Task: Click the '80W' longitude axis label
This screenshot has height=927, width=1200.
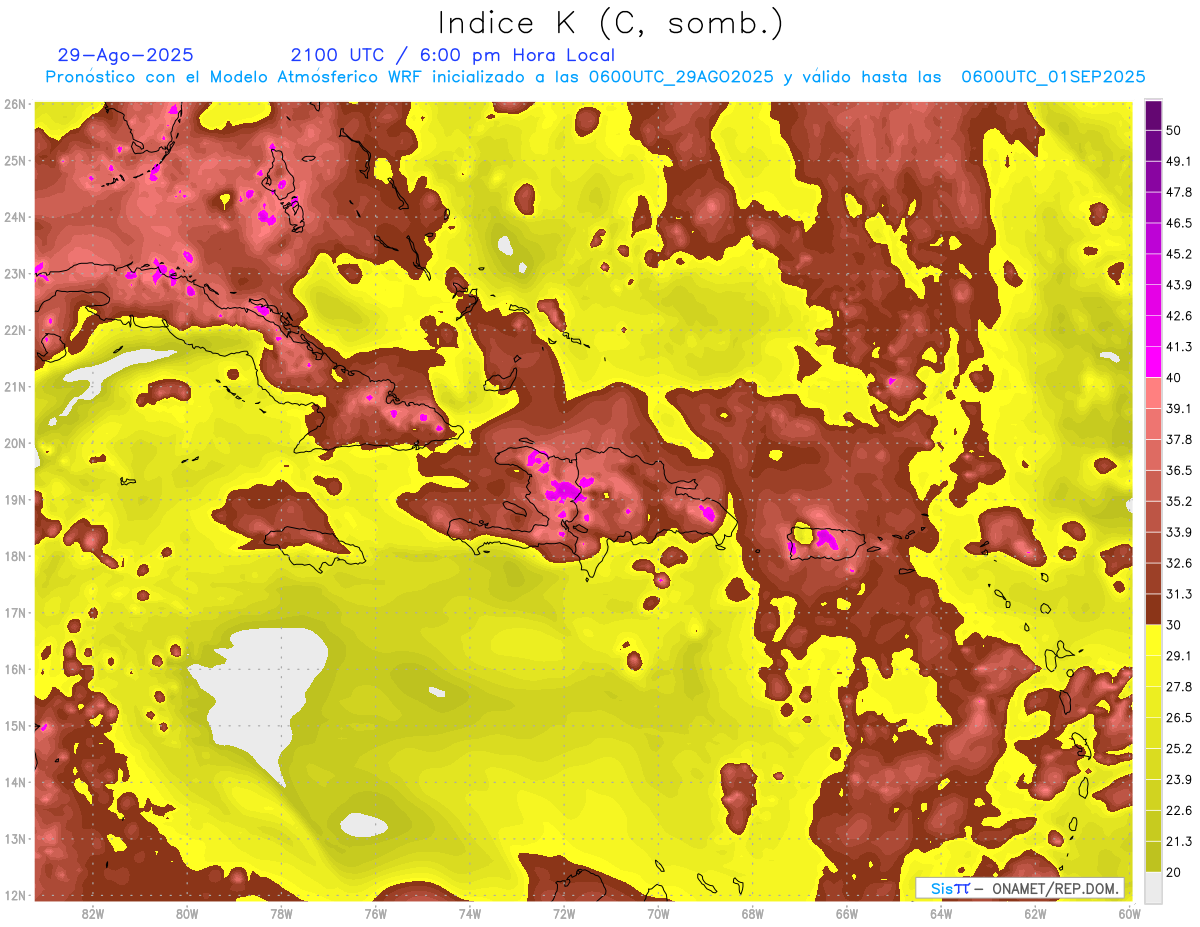Action: coord(187,914)
